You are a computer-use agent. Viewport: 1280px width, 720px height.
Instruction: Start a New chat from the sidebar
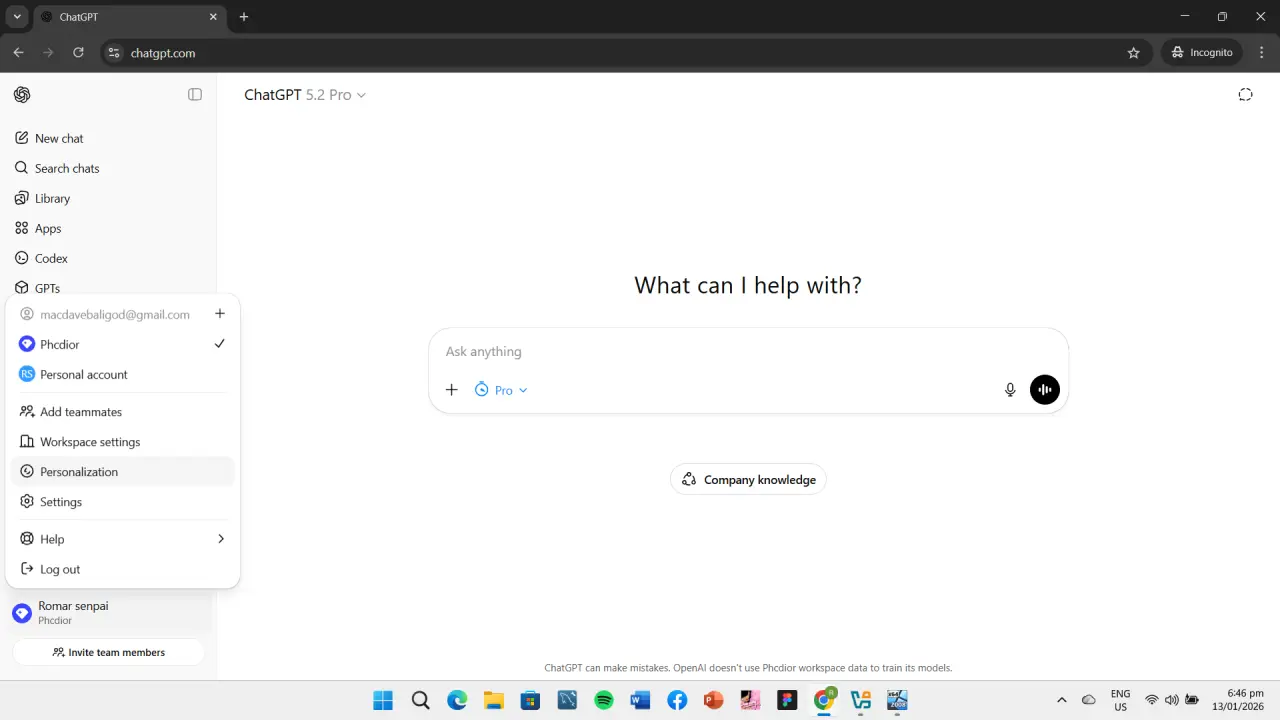(108, 138)
